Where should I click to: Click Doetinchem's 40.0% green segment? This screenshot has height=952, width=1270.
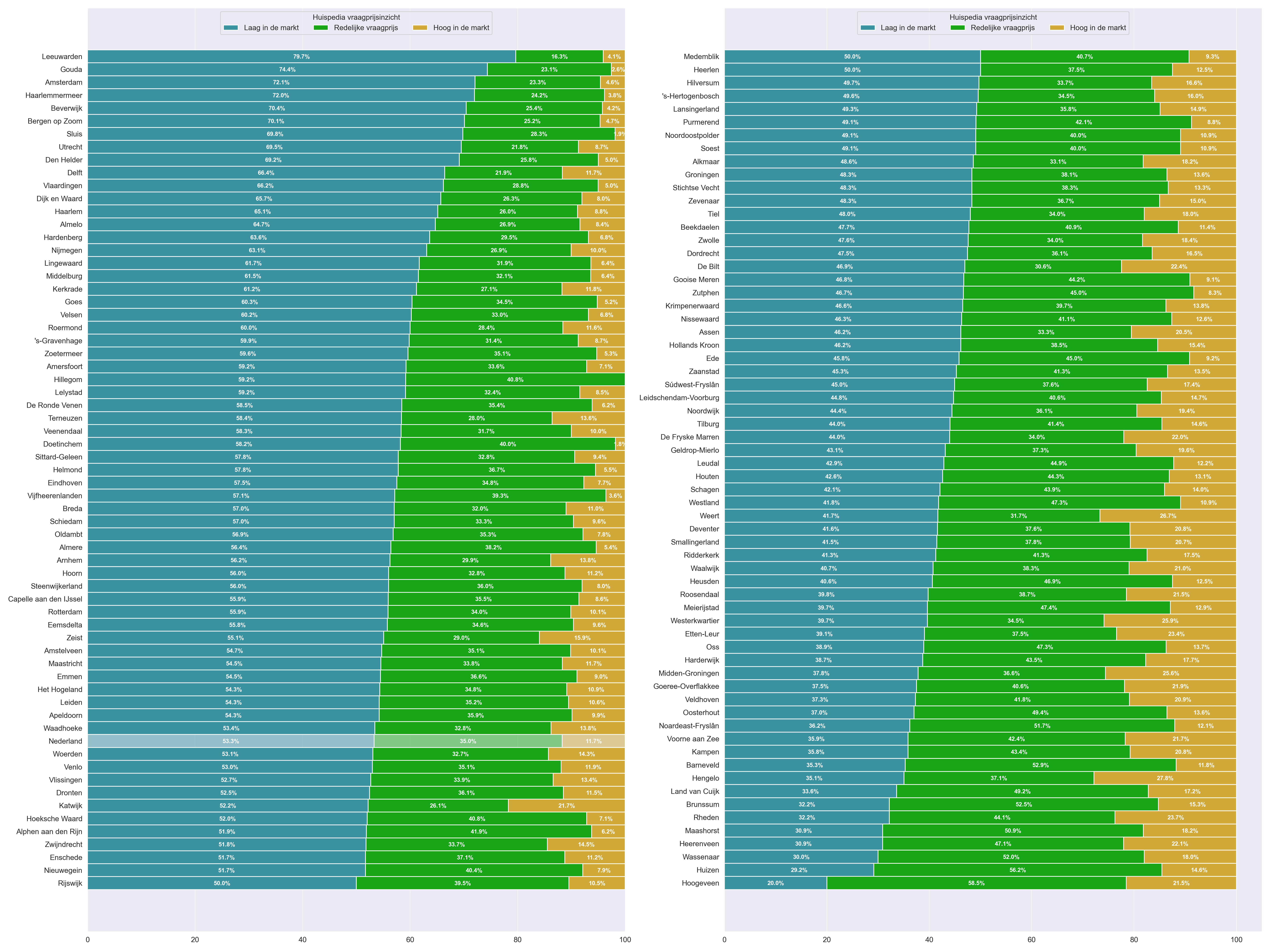pos(507,444)
